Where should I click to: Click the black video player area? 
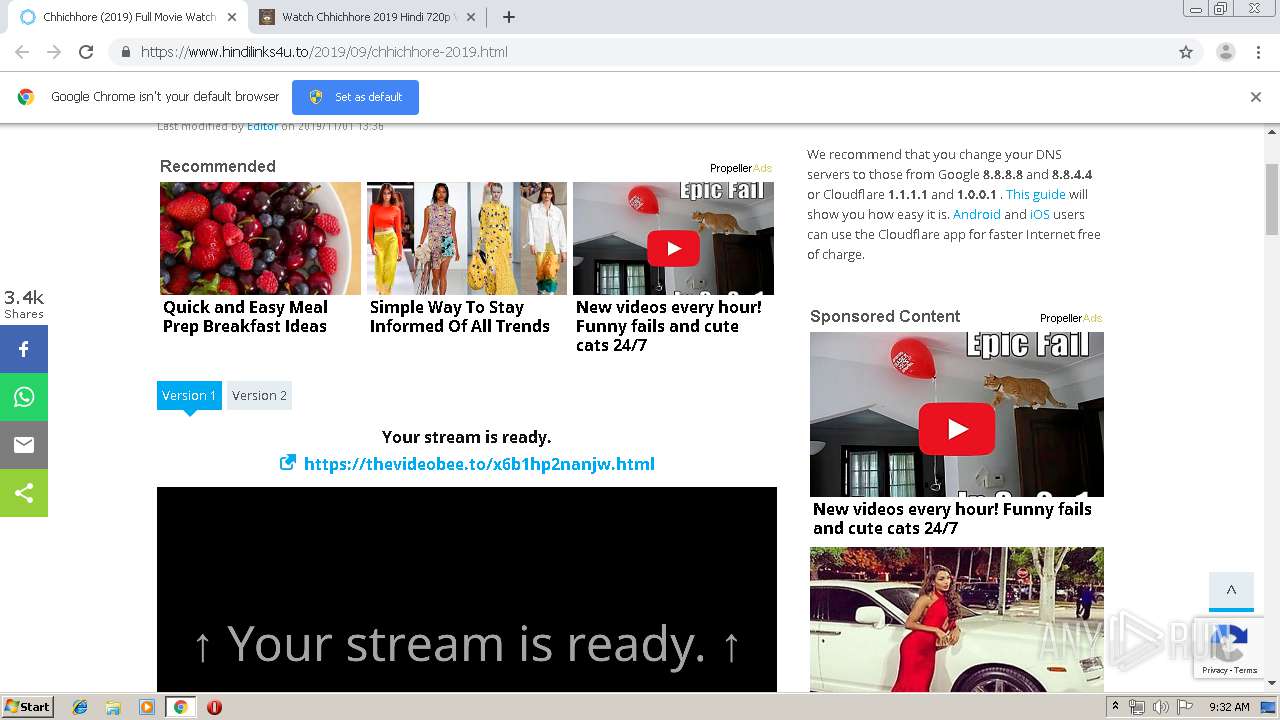(x=467, y=589)
